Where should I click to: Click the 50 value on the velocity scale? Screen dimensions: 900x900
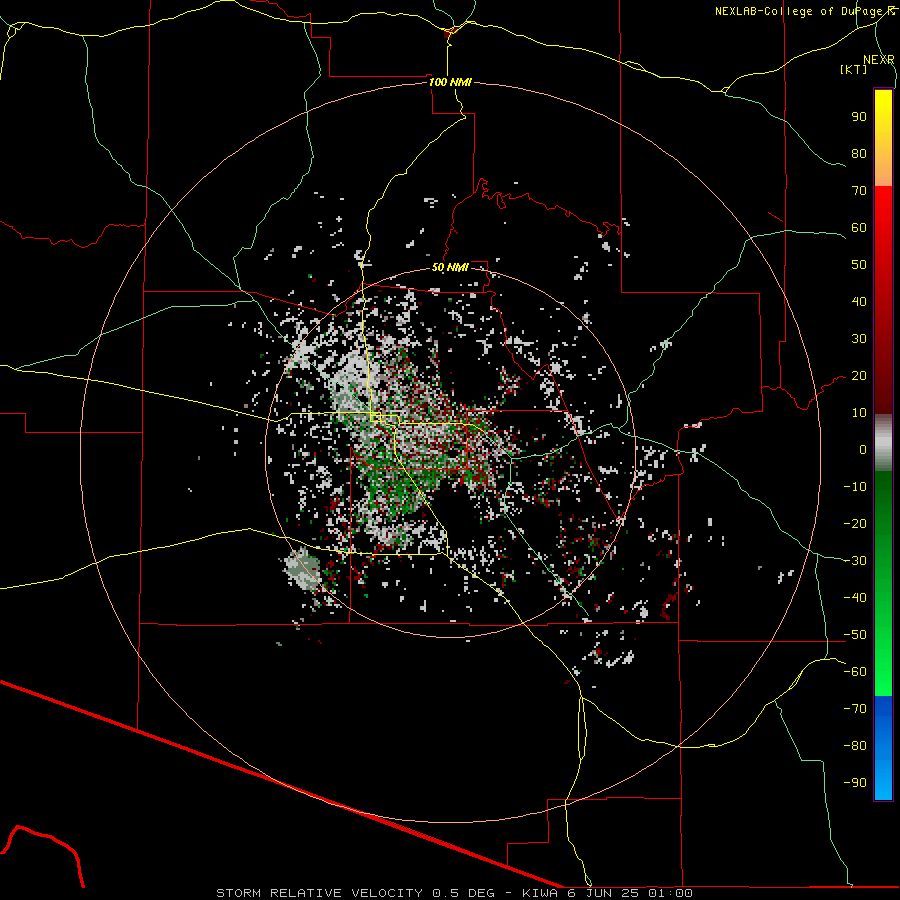pyautogui.click(x=859, y=265)
